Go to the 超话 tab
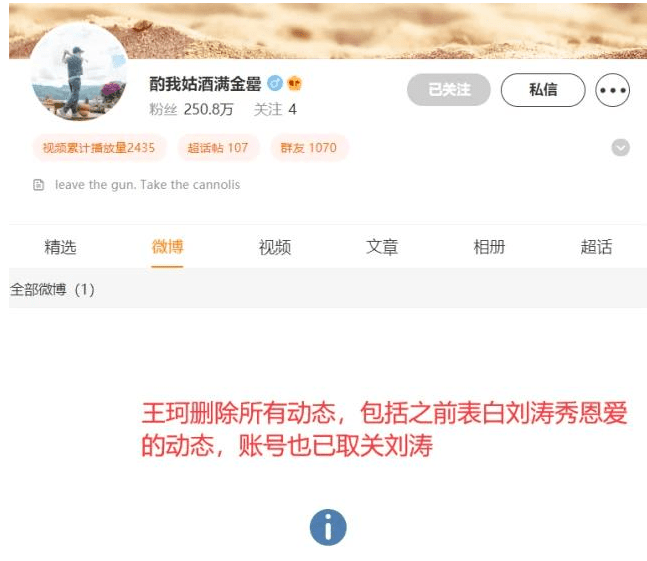The width and height of the screenshot is (647, 561). 597,247
